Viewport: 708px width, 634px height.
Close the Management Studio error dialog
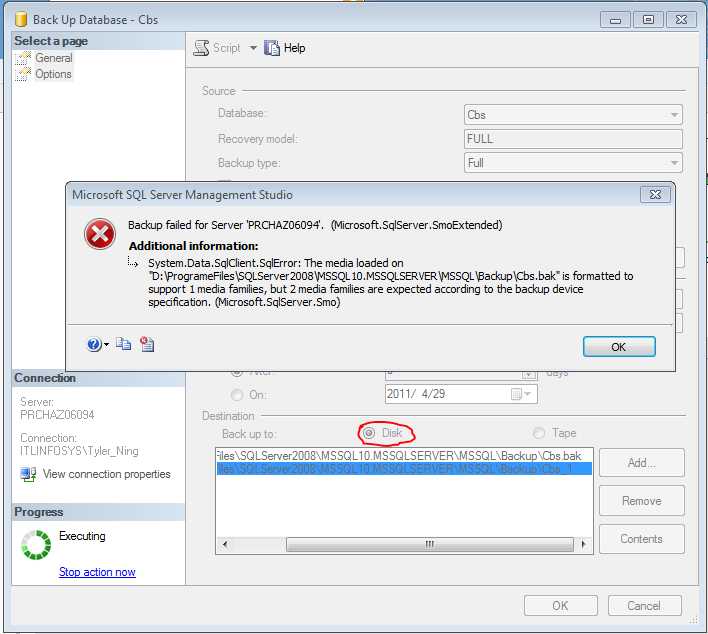click(x=656, y=195)
